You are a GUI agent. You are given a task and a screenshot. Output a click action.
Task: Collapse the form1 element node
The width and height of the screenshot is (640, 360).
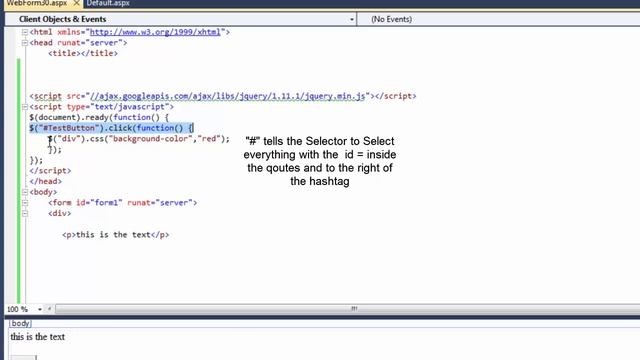(25, 202)
